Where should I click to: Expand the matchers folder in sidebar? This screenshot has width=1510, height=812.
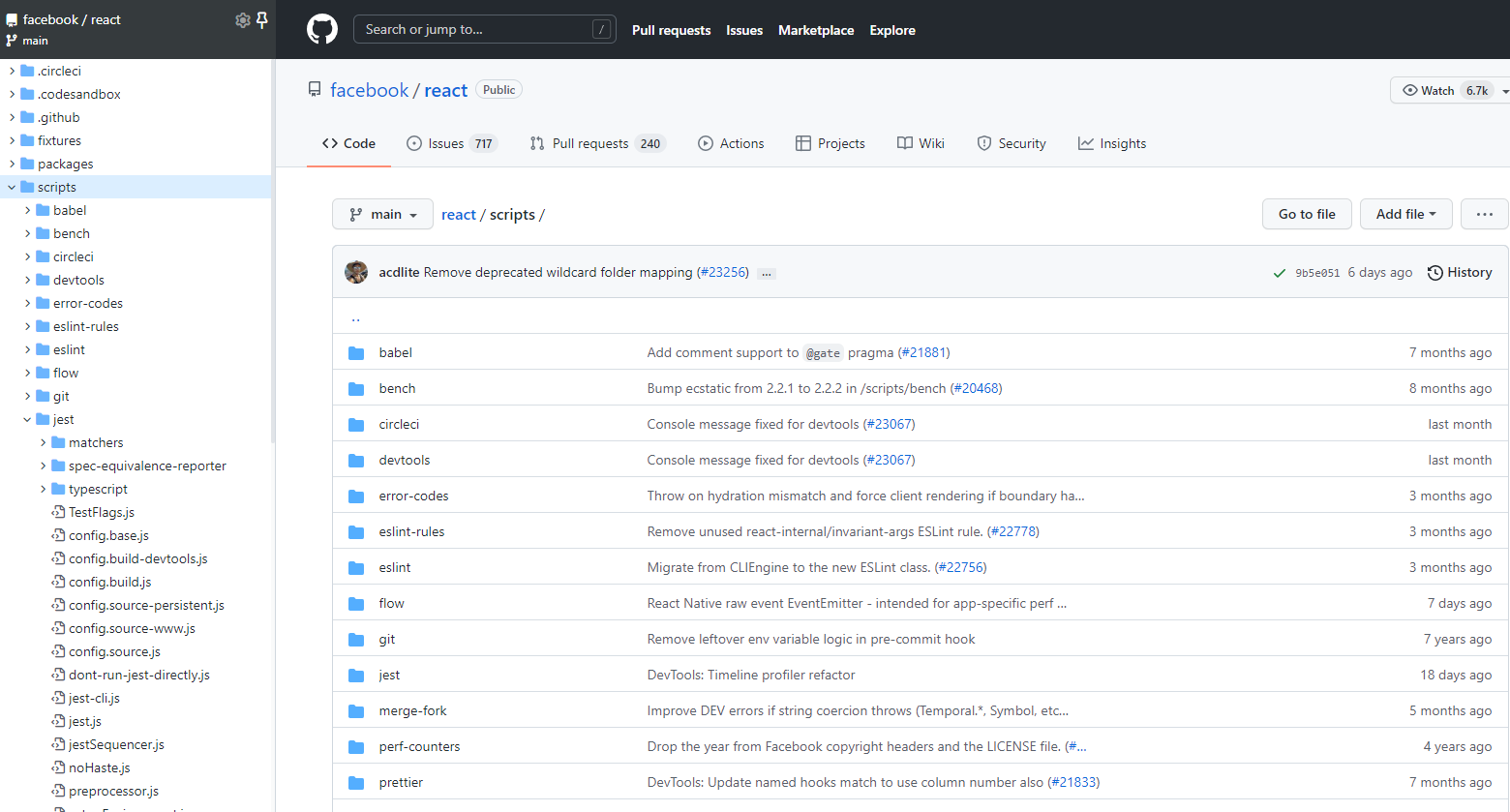click(x=43, y=442)
